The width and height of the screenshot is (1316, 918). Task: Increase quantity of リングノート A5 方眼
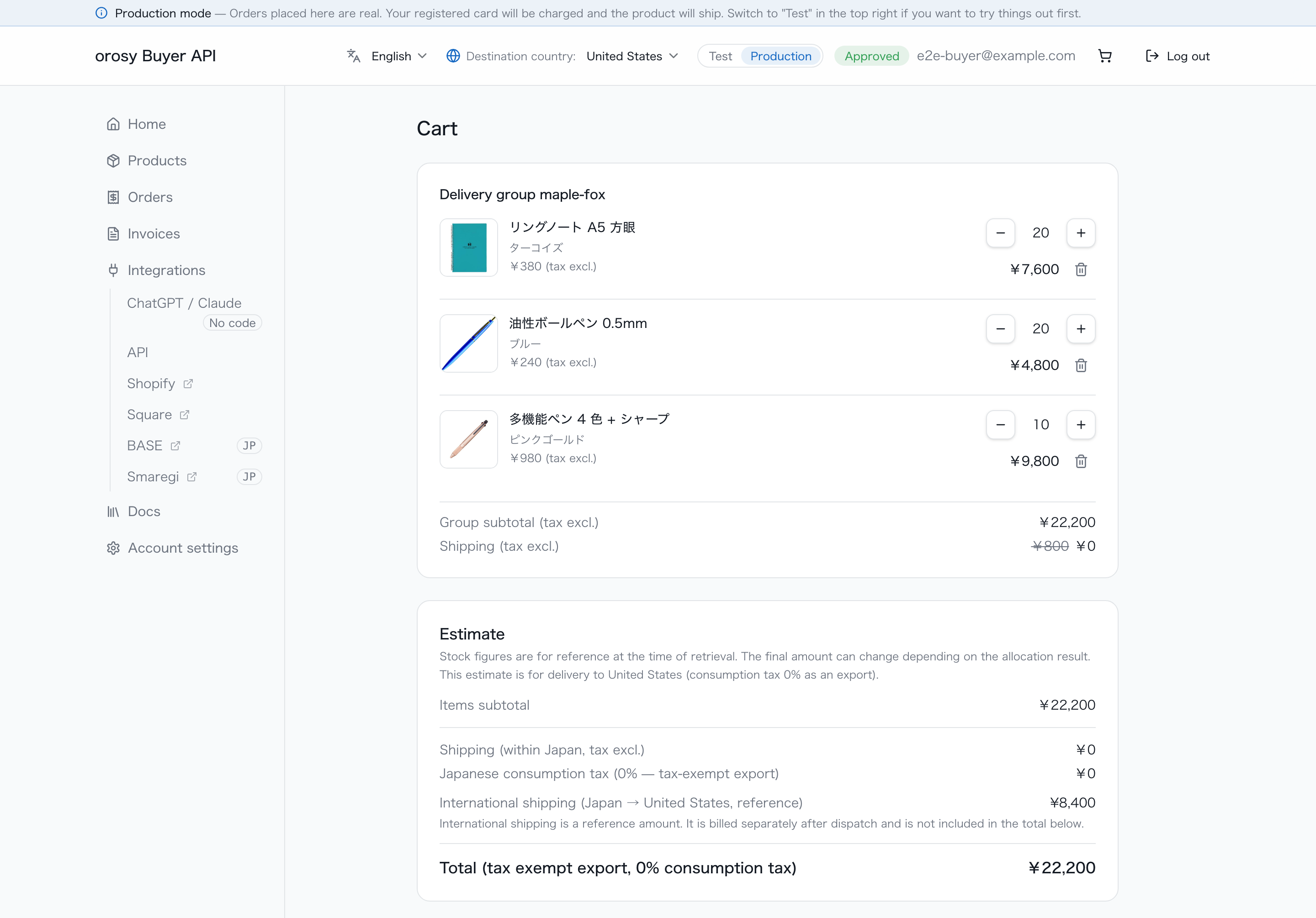(x=1080, y=233)
